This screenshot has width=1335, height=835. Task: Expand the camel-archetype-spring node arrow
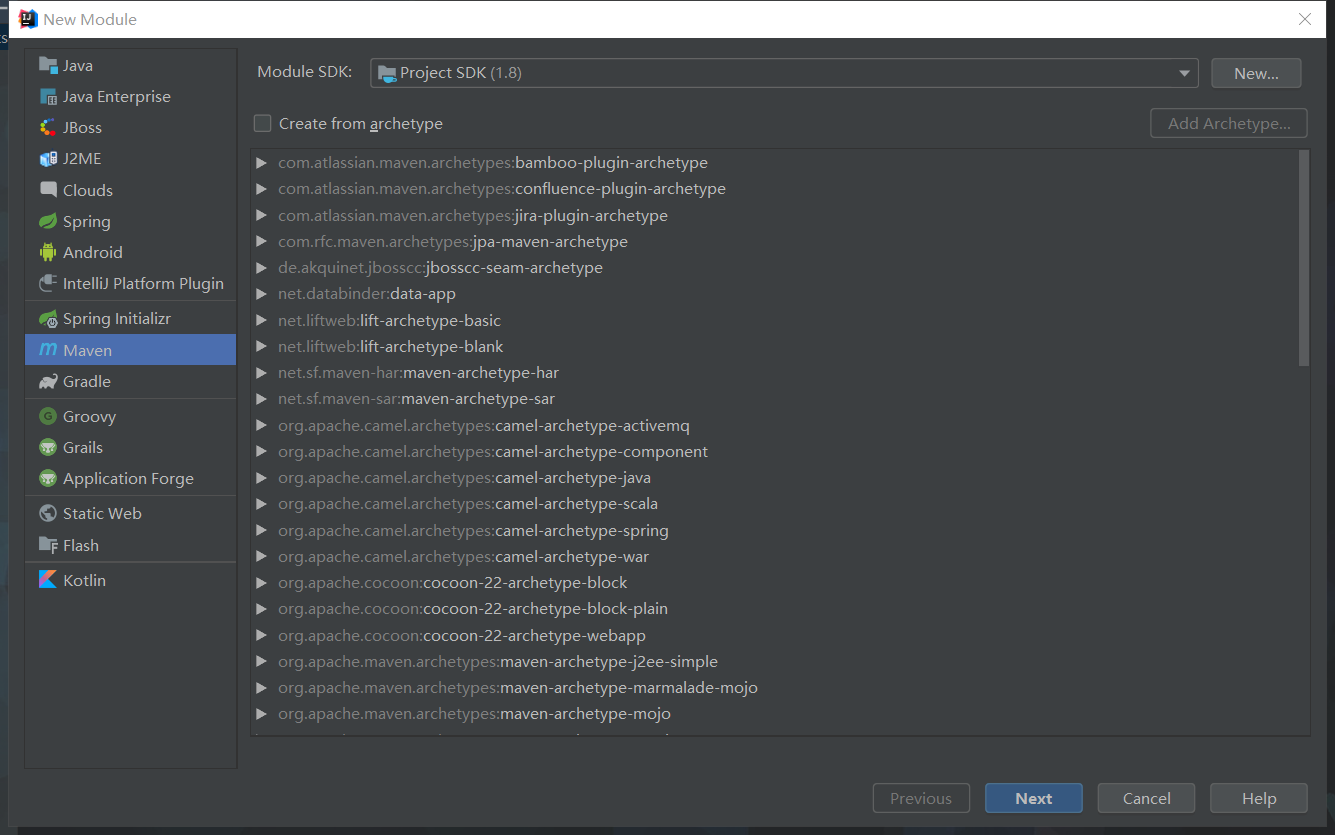[262, 531]
